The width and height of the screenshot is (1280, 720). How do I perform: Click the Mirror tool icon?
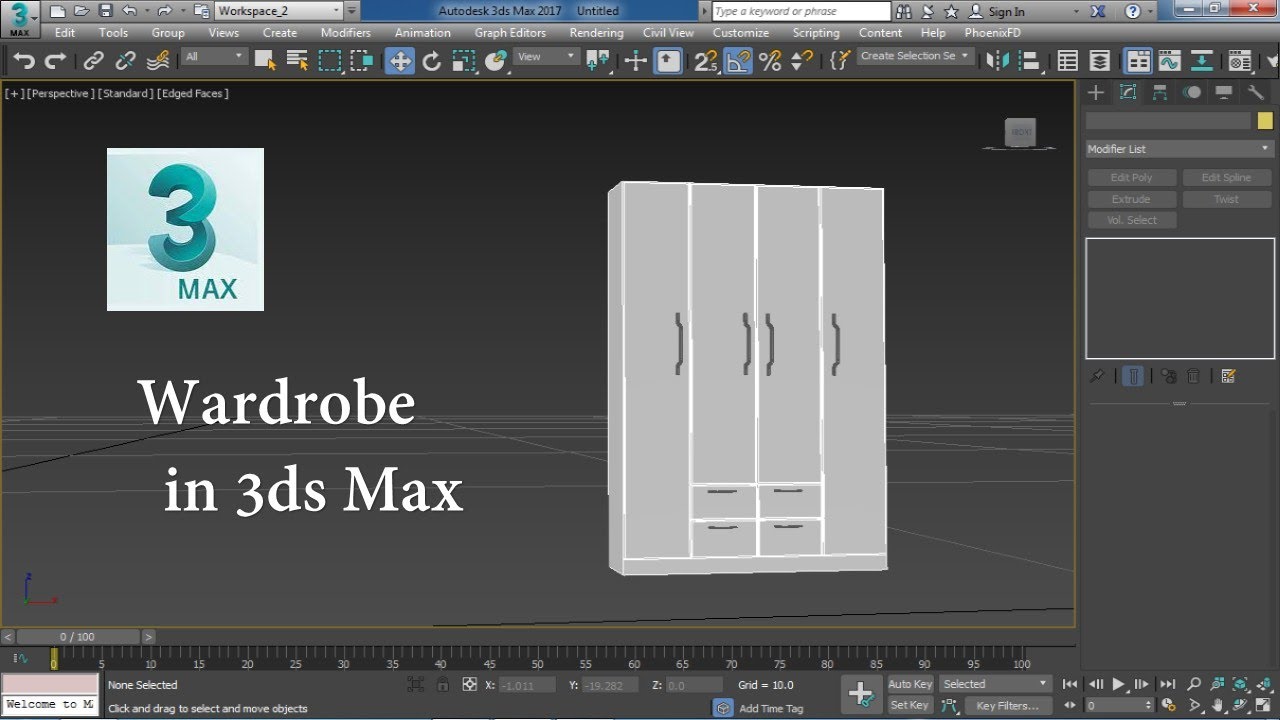(x=998, y=61)
